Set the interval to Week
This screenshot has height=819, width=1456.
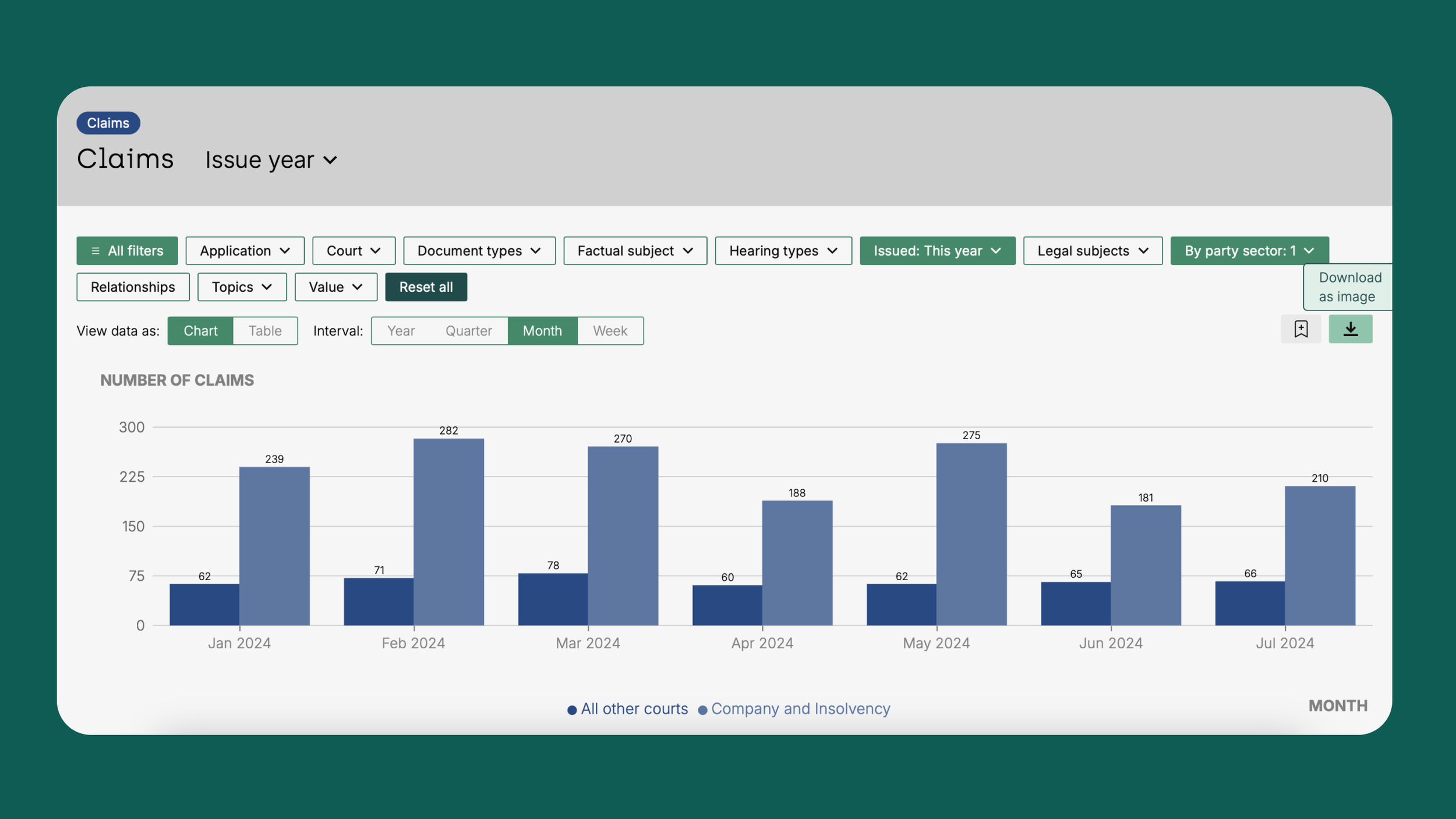tap(610, 331)
